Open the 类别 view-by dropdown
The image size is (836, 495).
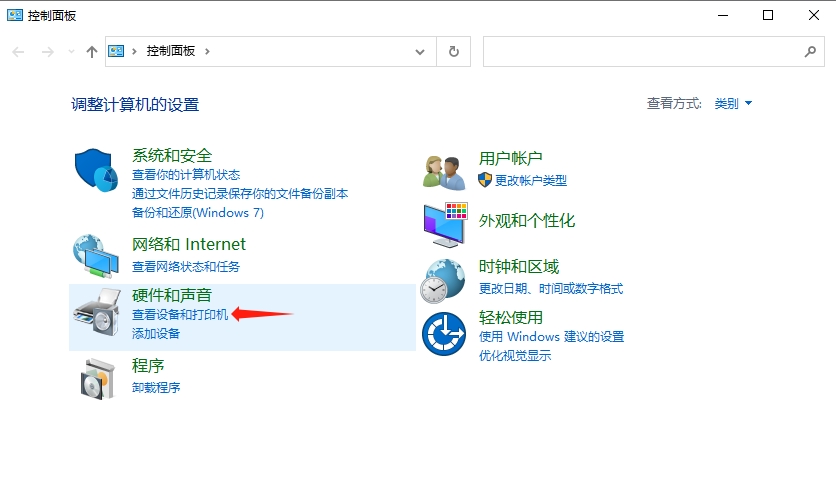733,103
